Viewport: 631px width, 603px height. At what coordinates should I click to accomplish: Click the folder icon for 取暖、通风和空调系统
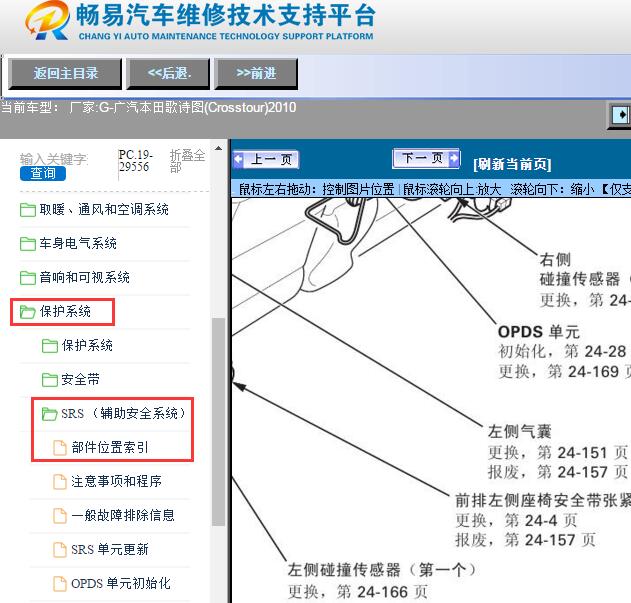(27, 210)
